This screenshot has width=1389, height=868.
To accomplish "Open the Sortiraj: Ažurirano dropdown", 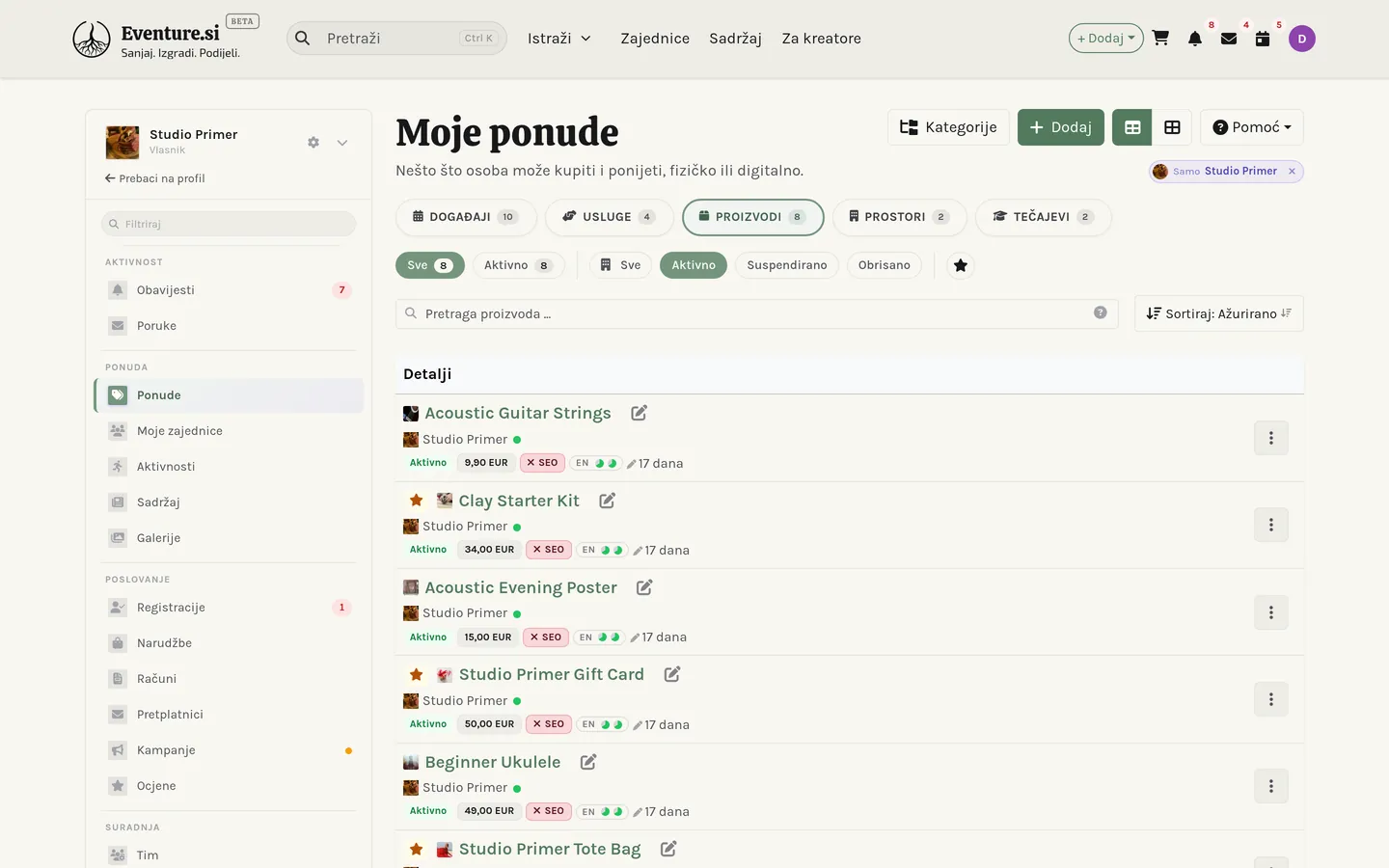I will (x=1219, y=313).
